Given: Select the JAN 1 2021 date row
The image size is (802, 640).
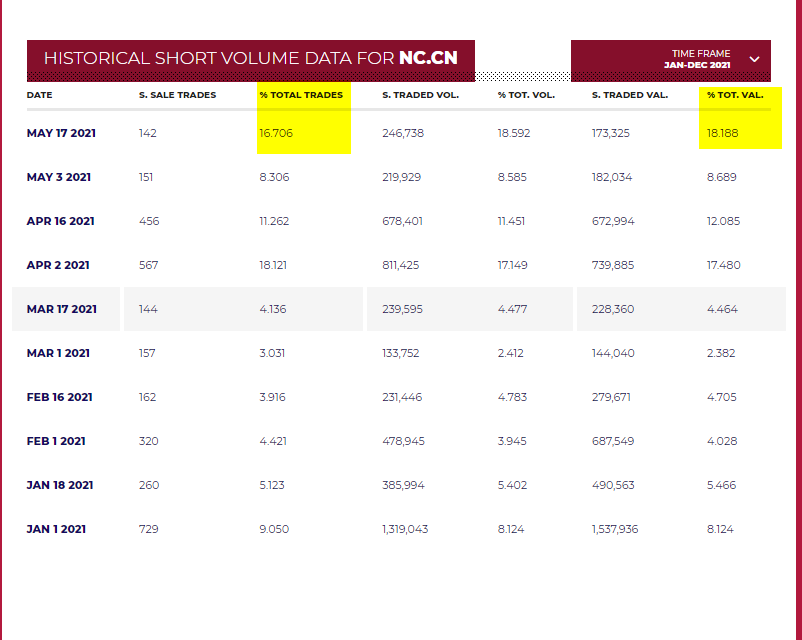Looking at the screenshot, I should pos(56,529).
